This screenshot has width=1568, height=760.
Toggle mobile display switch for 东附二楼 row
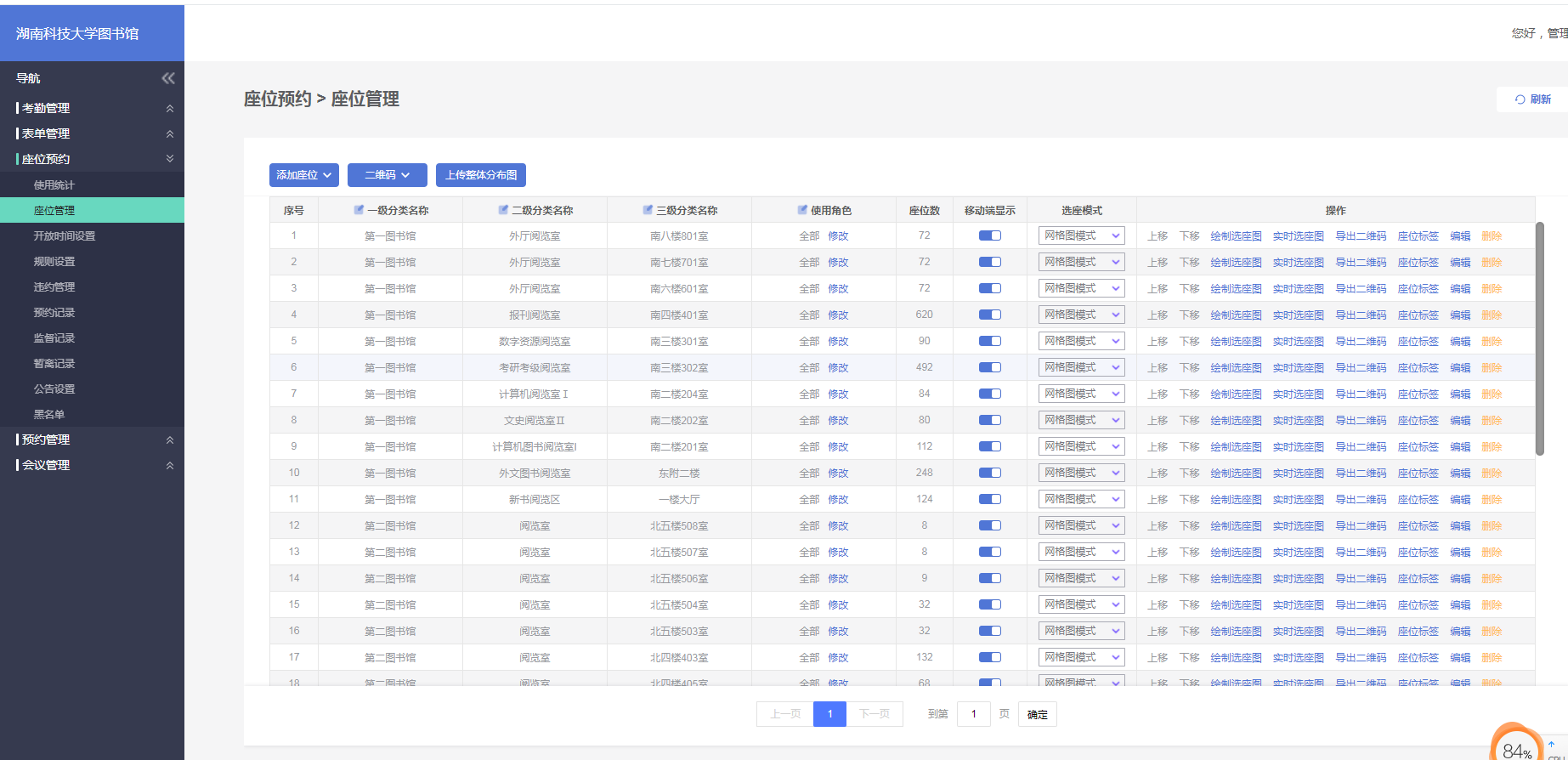989,473
